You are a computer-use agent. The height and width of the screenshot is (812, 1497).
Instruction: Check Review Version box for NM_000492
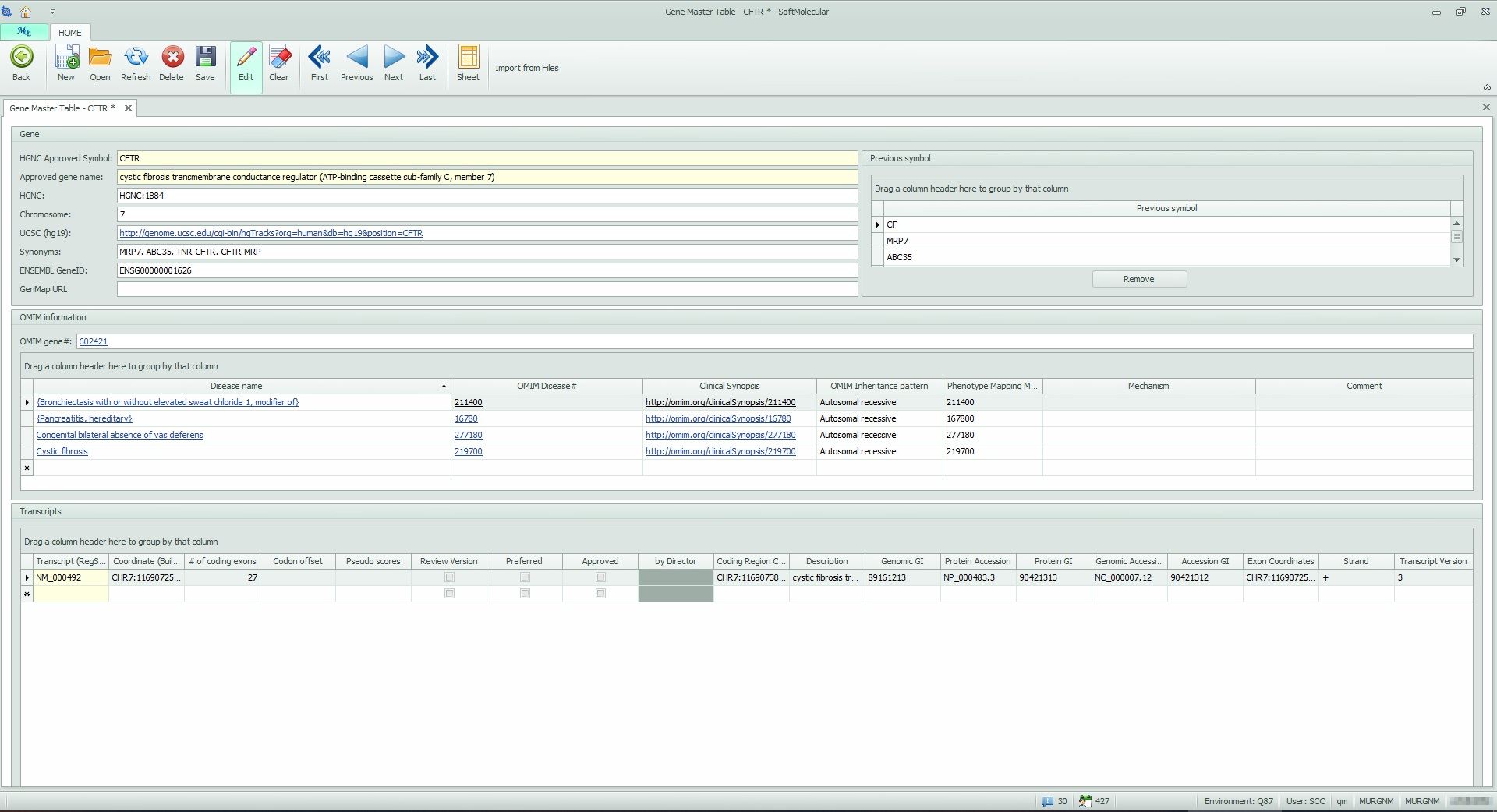click(x=449, y=577)
